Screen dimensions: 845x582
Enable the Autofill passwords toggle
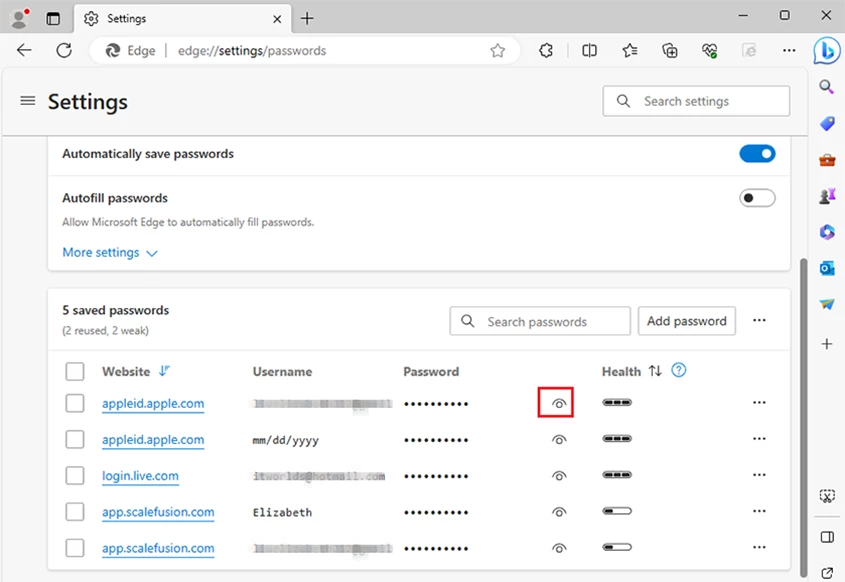[x=757, y=198]
